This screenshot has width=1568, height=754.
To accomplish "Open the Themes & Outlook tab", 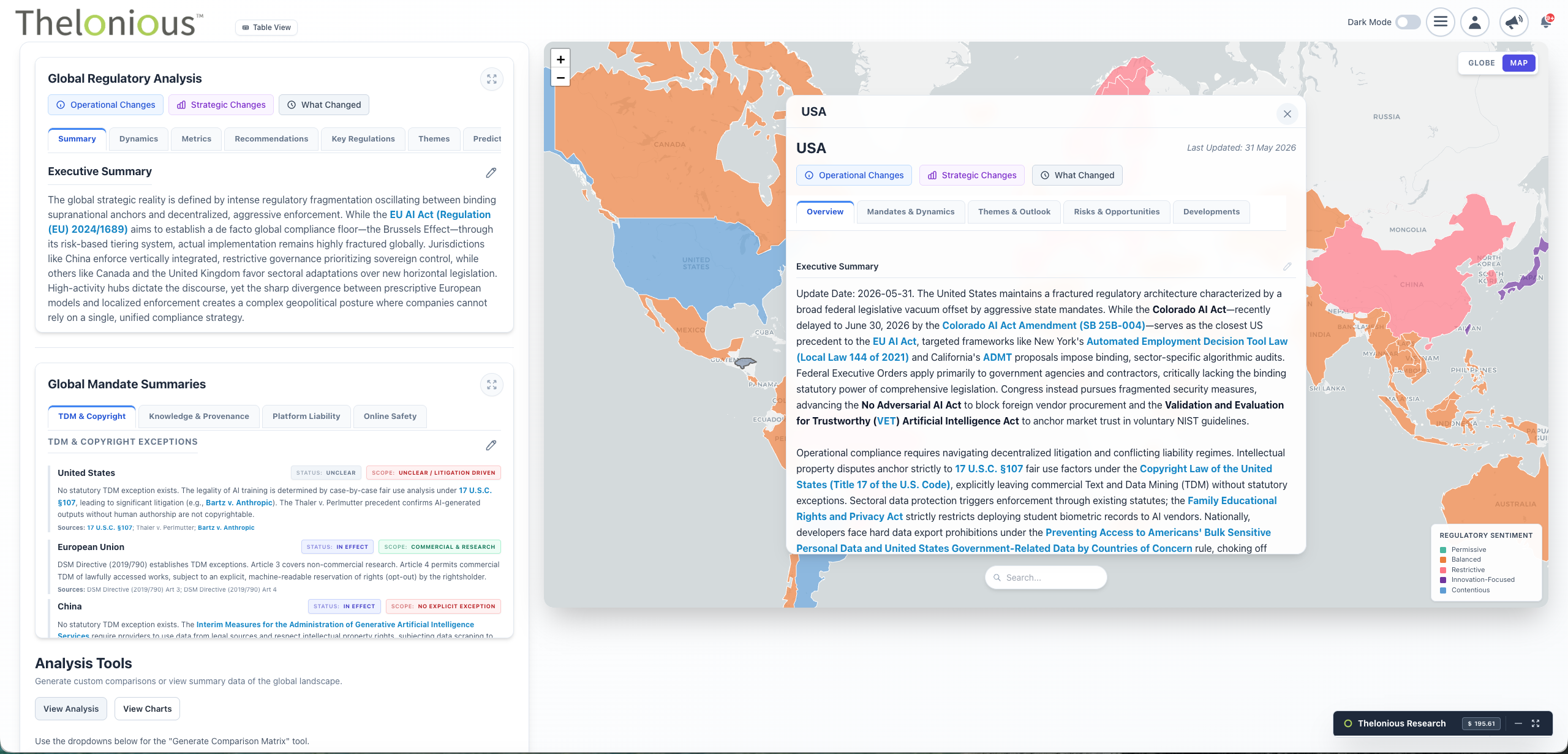I will 1014,212.
